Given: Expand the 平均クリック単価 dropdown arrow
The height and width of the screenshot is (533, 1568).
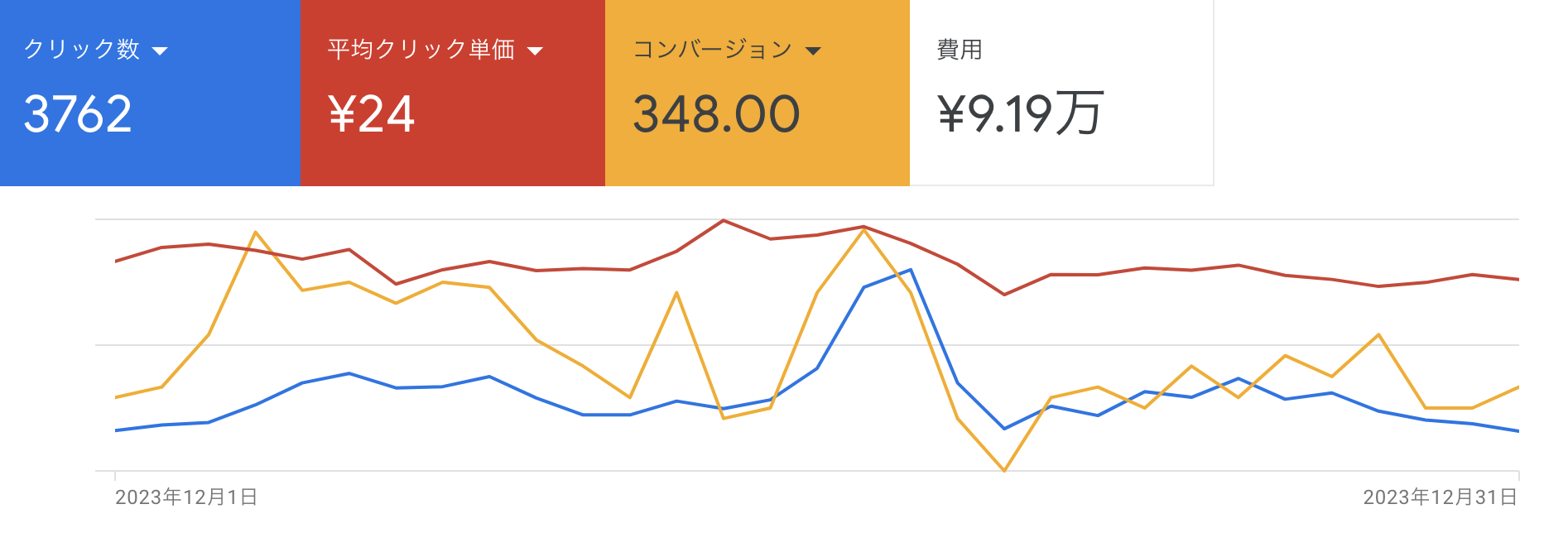Looking at the screenshot, I should (535, 51).
